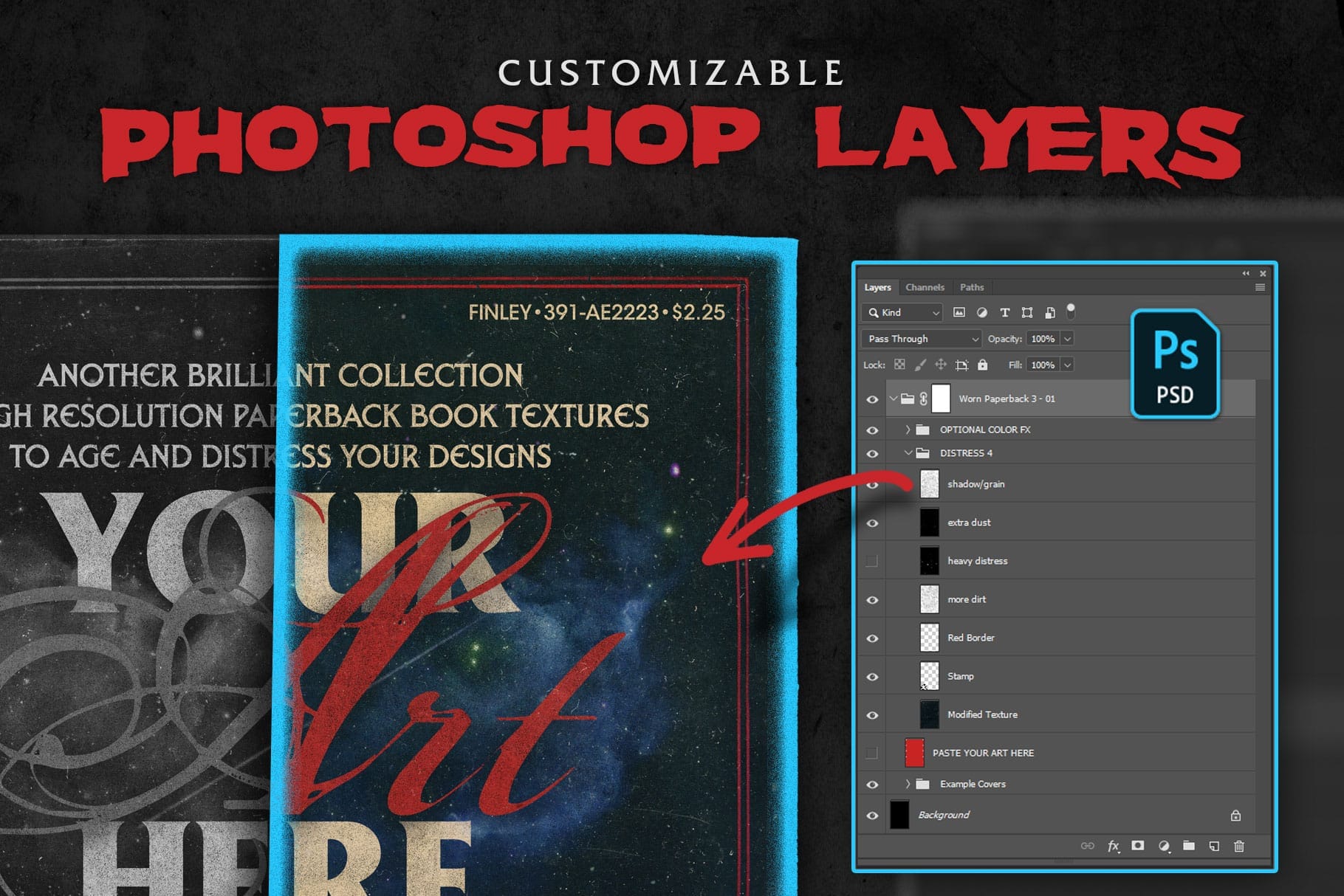Select the shadow/grain layer name
Viewport: 1344px width, 896px height.
(976, 484)
